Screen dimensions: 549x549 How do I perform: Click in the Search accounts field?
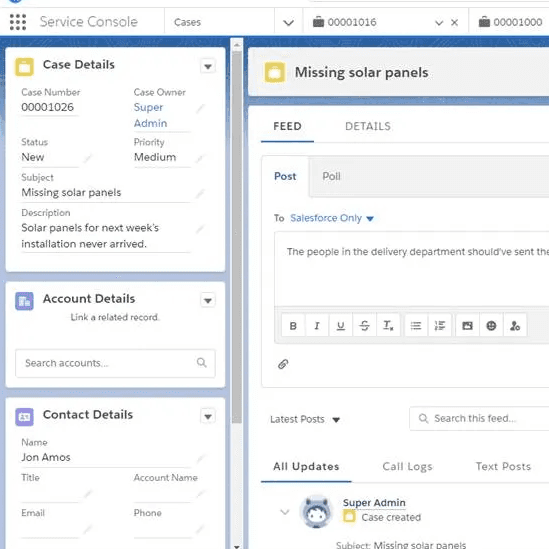tap(115, 363)
